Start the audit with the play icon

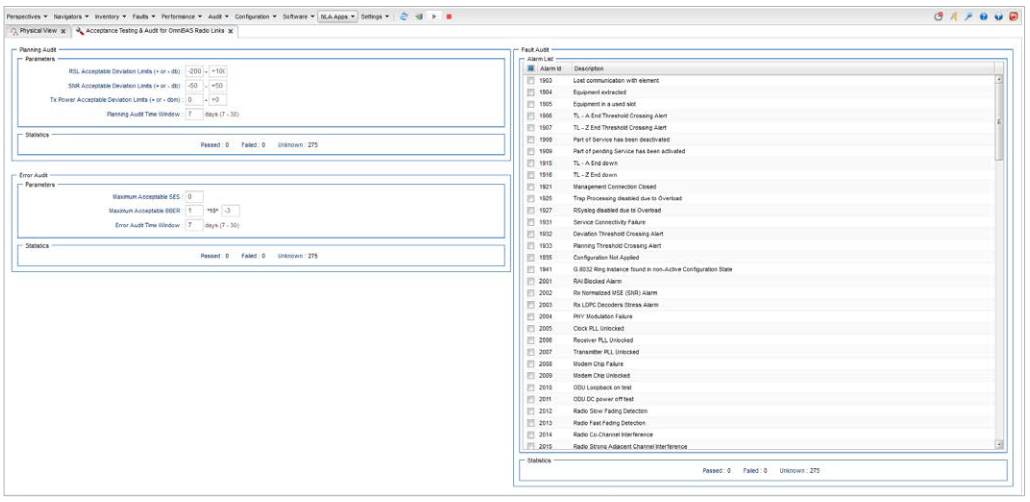434,16
